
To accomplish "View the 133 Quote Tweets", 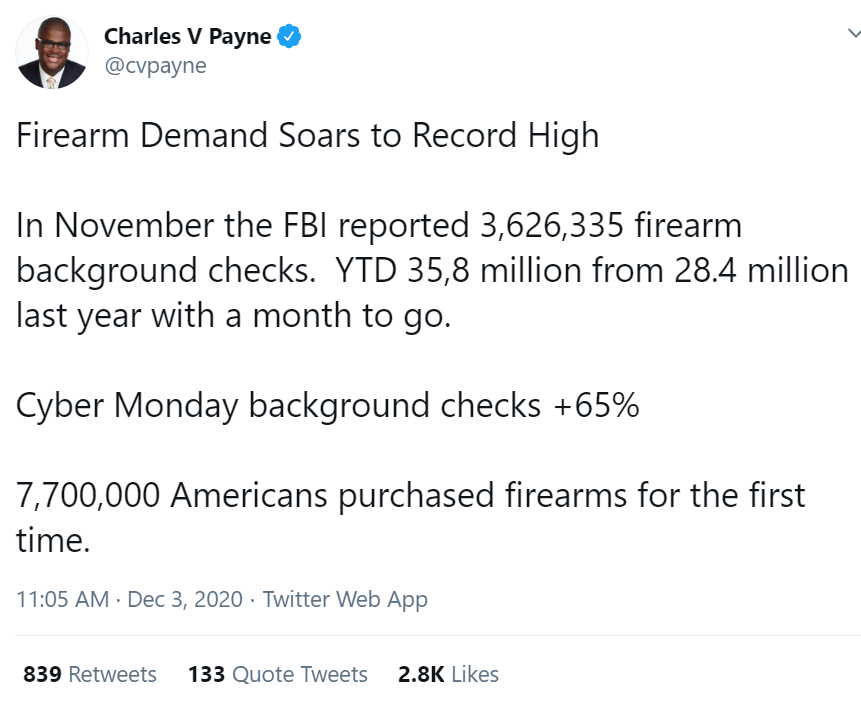I will [277, 675].
